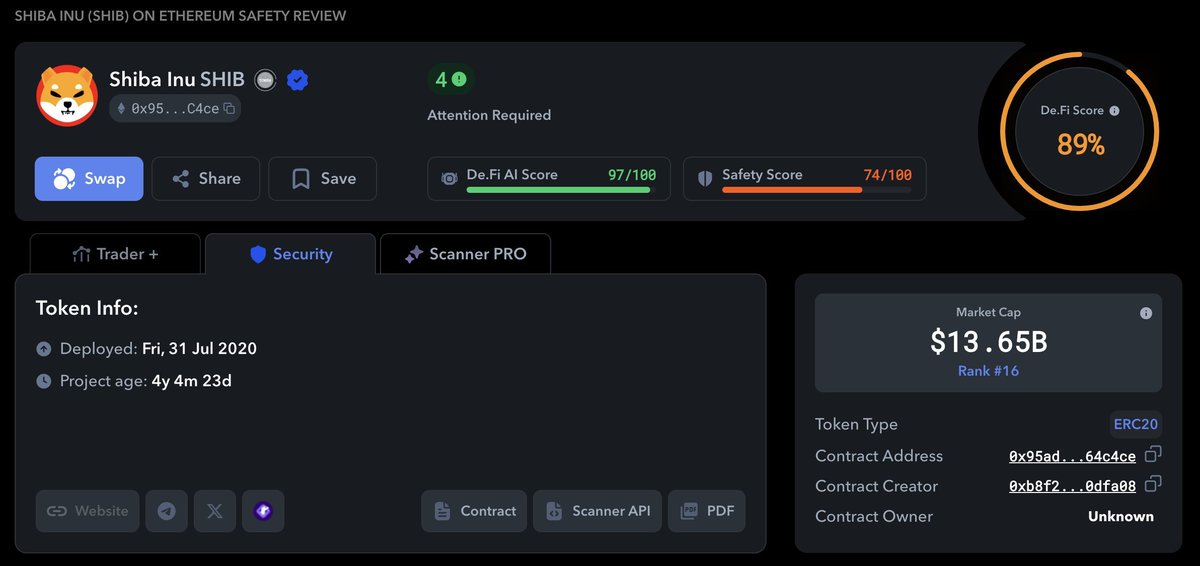The image size is (1200, 566).
Task: Click the De.Fi AI Score 97/100 bar
Action: (x=549, y=179)
